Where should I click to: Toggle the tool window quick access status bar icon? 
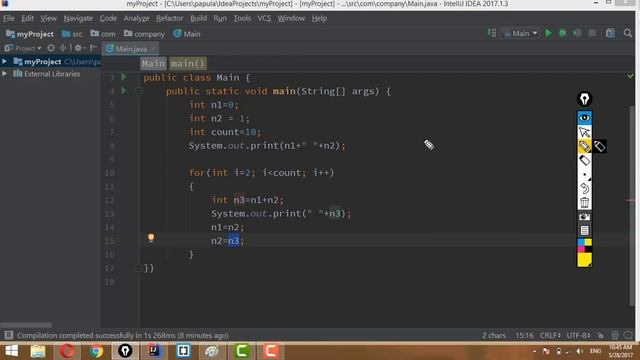coord(8,336)
